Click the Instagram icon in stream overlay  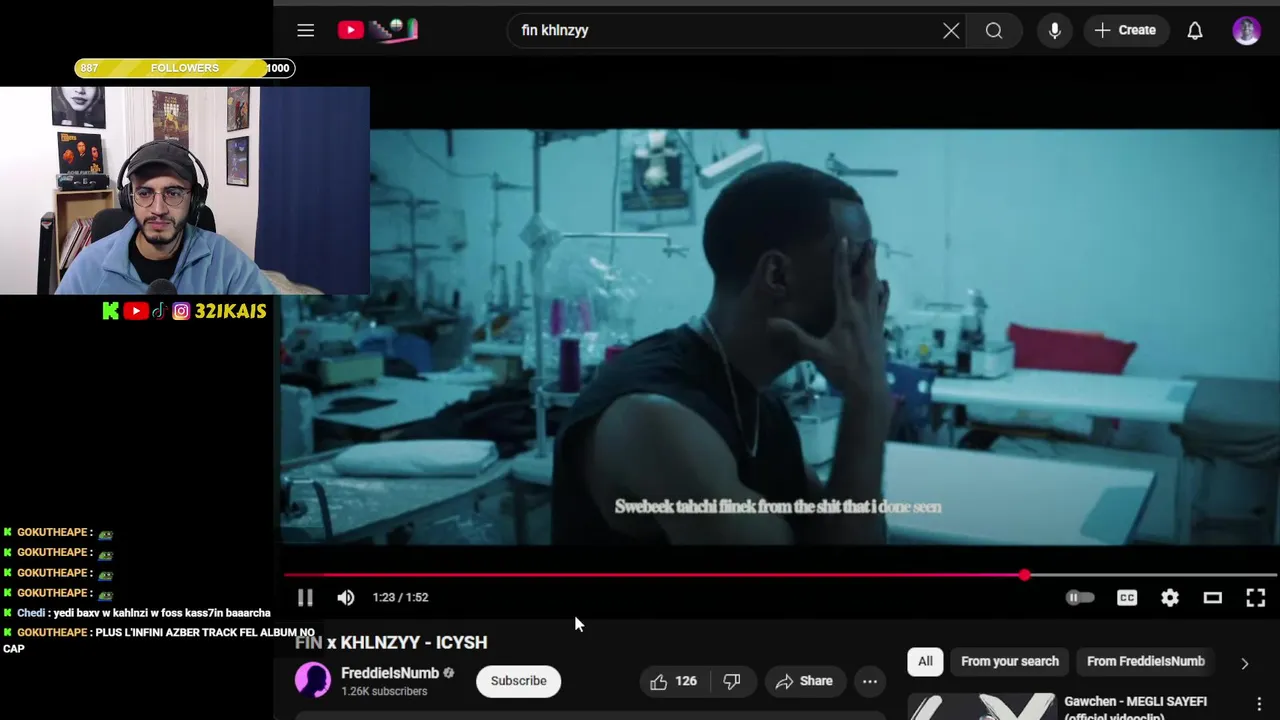(181, 311)
